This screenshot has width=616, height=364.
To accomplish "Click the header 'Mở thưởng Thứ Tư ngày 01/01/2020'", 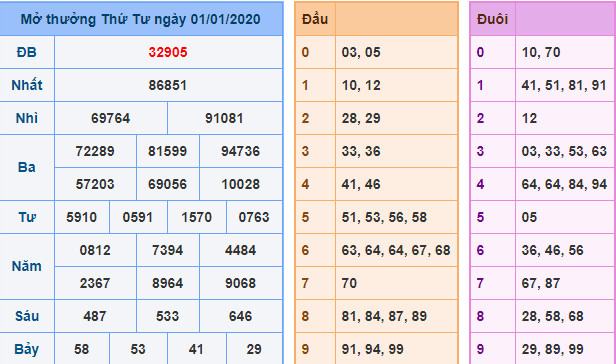I will coord(140,19).
